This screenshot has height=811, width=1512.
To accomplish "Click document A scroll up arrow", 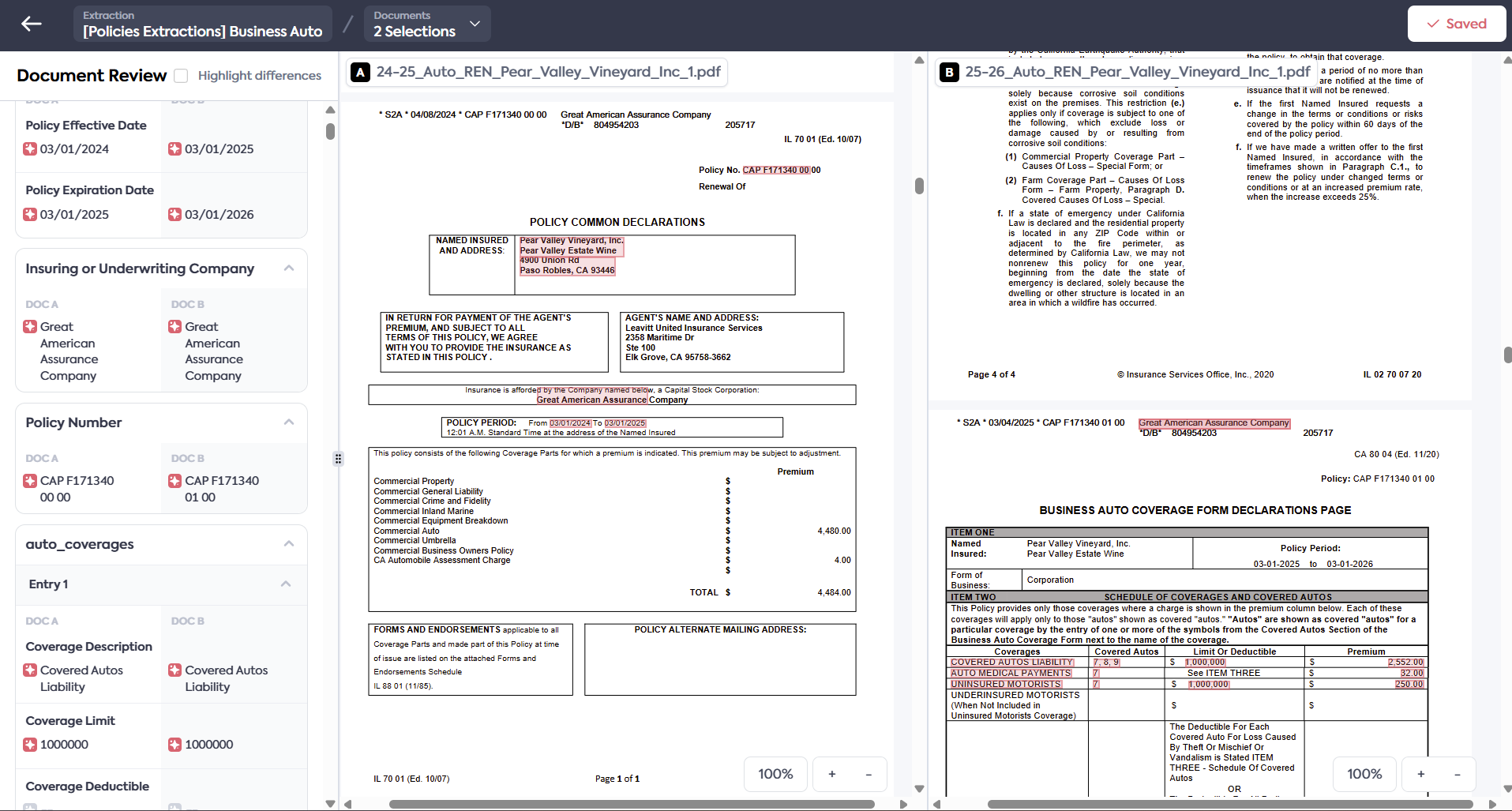I will click(919, 60).
